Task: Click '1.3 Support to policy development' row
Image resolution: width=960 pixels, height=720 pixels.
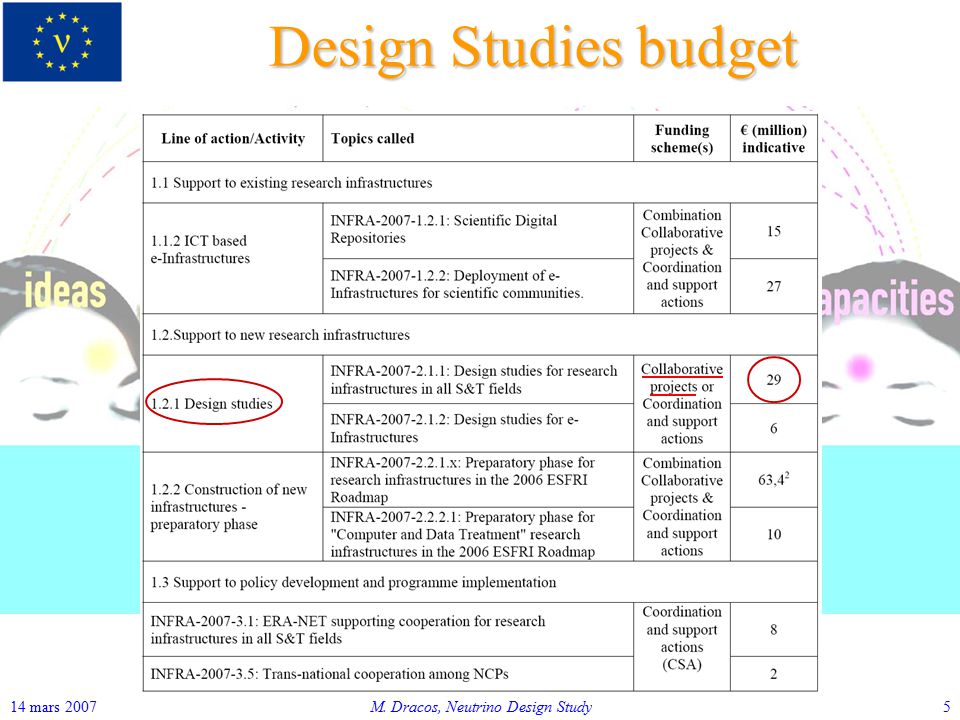Action: tap(480, 582)
